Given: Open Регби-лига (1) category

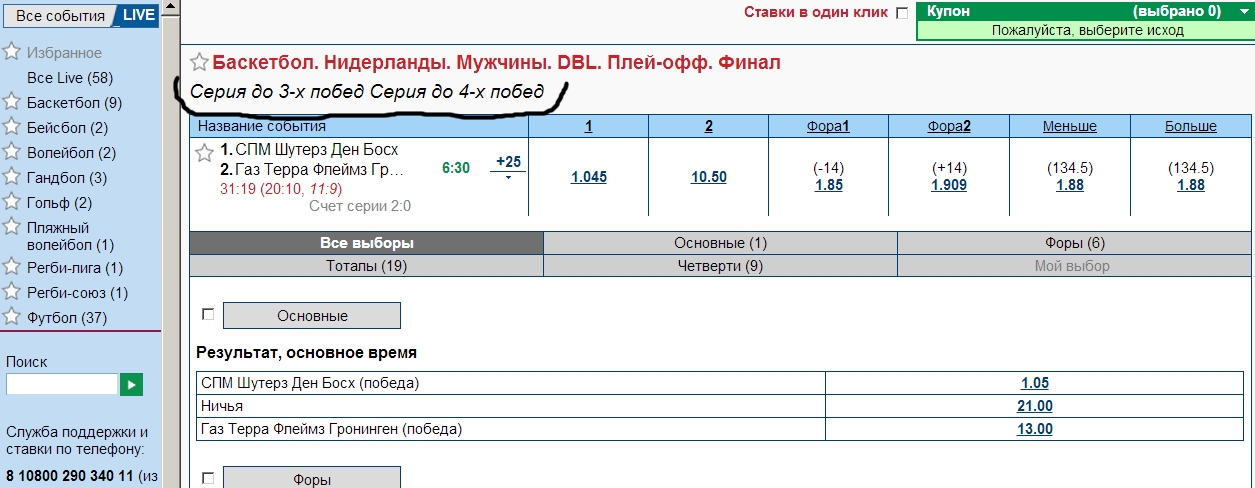Looking at the screenshot, I should [x=76, y=267].
